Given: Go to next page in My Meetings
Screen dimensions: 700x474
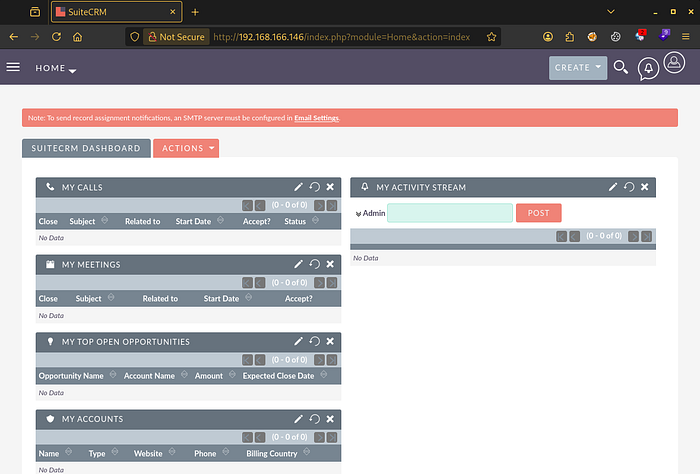Looking at the screenshot, I should [x=319, y=283].
